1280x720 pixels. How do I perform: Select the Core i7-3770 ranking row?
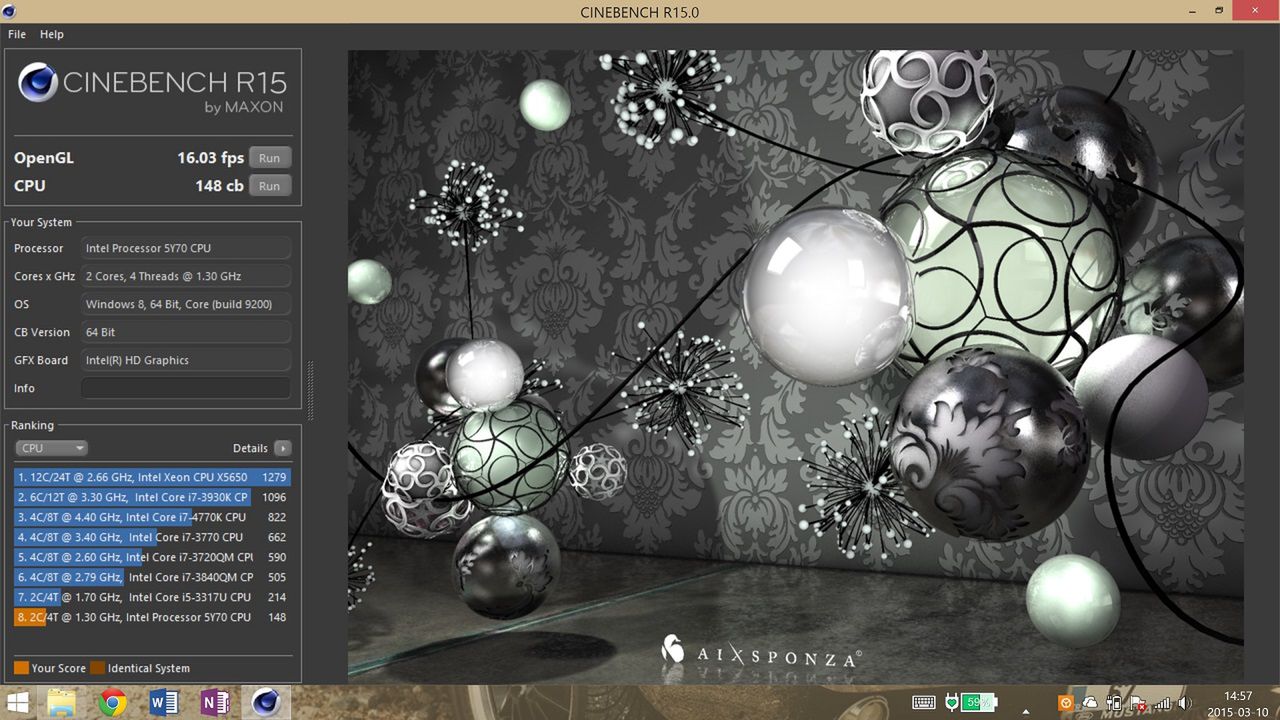(x=152, y=537)
